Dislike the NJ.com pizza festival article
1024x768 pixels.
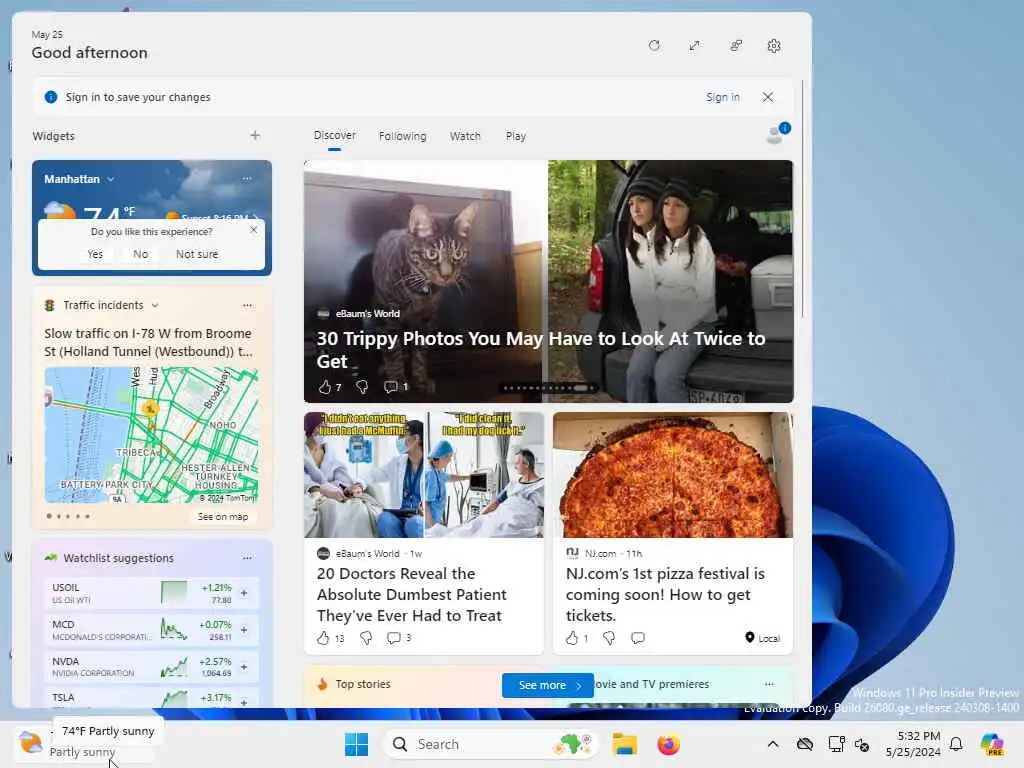609,638
